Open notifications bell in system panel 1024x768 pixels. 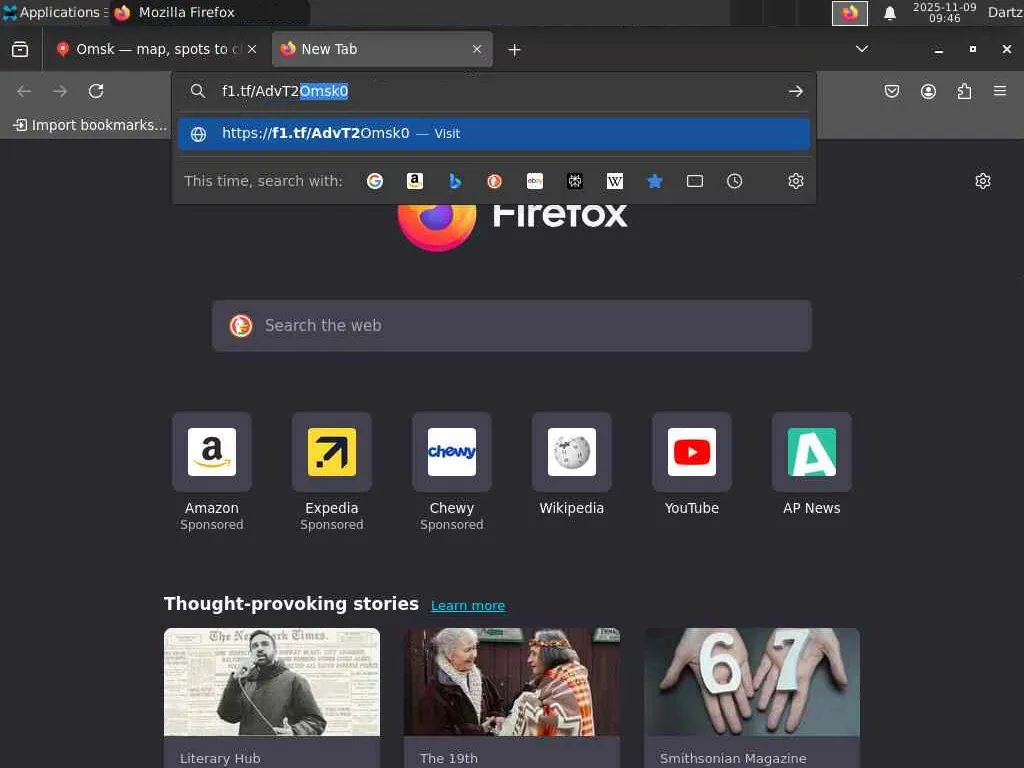coord(889,12)
